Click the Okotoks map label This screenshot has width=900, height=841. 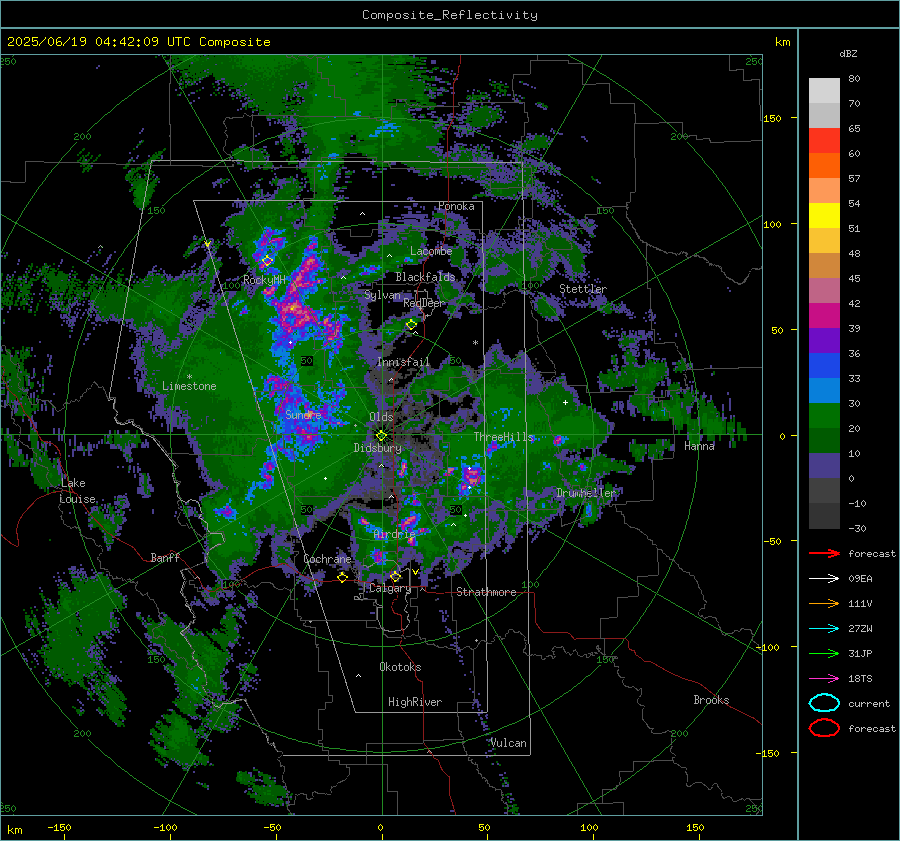(400, 667)
